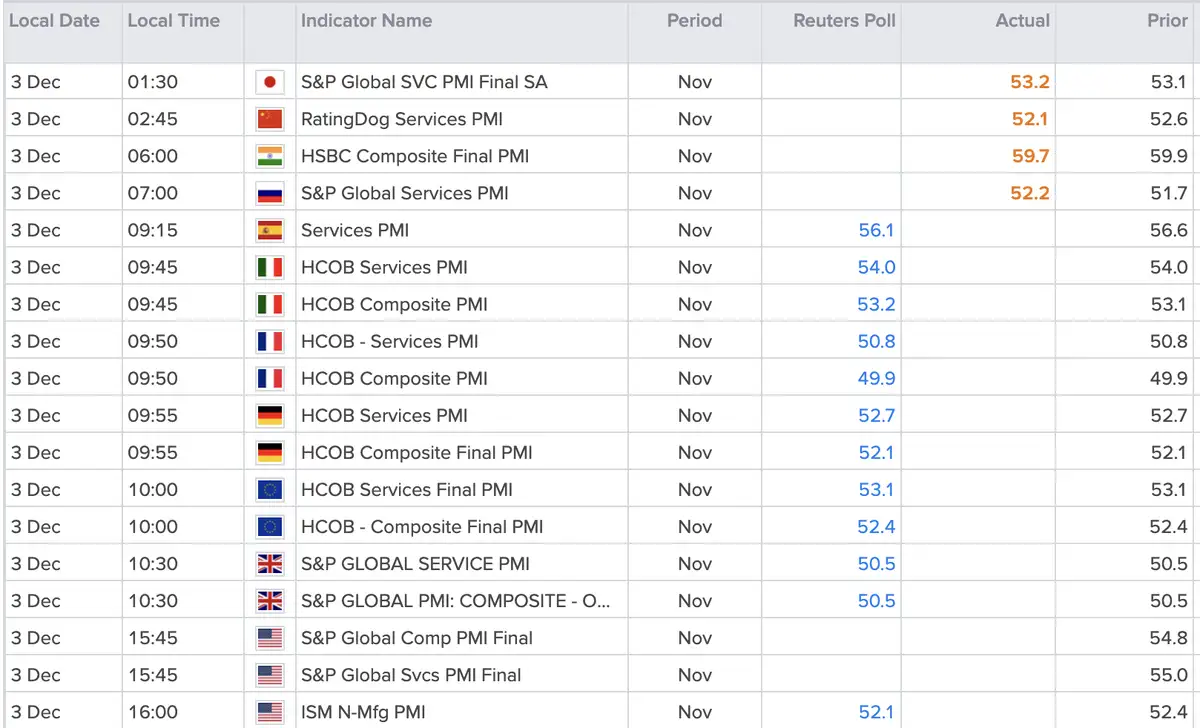
Task: Click US flag beside S&P Global Comp PMI Final
Action: [270, 637]
